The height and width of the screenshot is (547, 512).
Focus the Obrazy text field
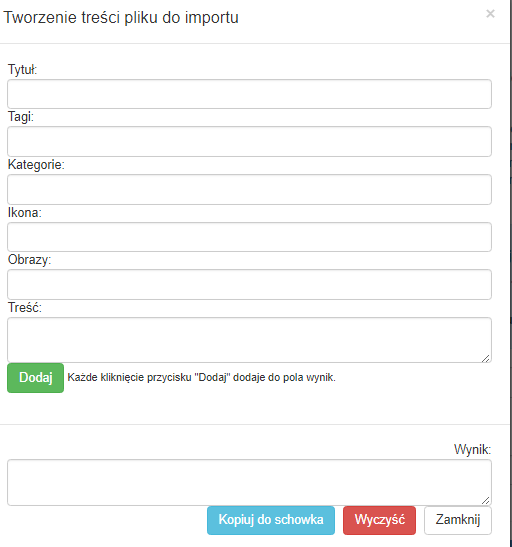click(x=249, y=284)
